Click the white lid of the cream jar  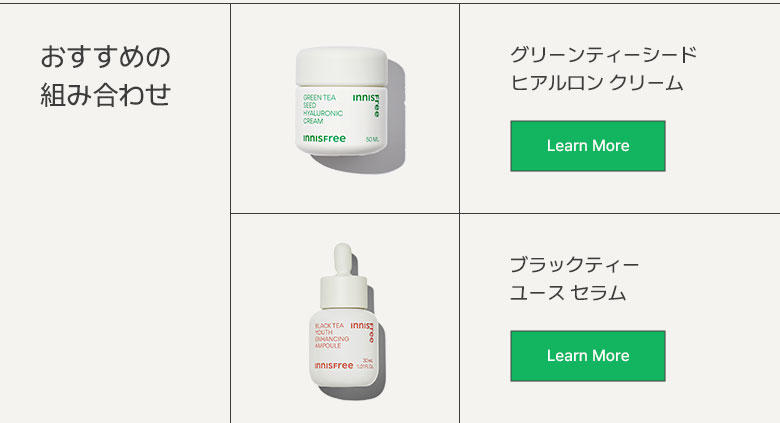(341, 67)
